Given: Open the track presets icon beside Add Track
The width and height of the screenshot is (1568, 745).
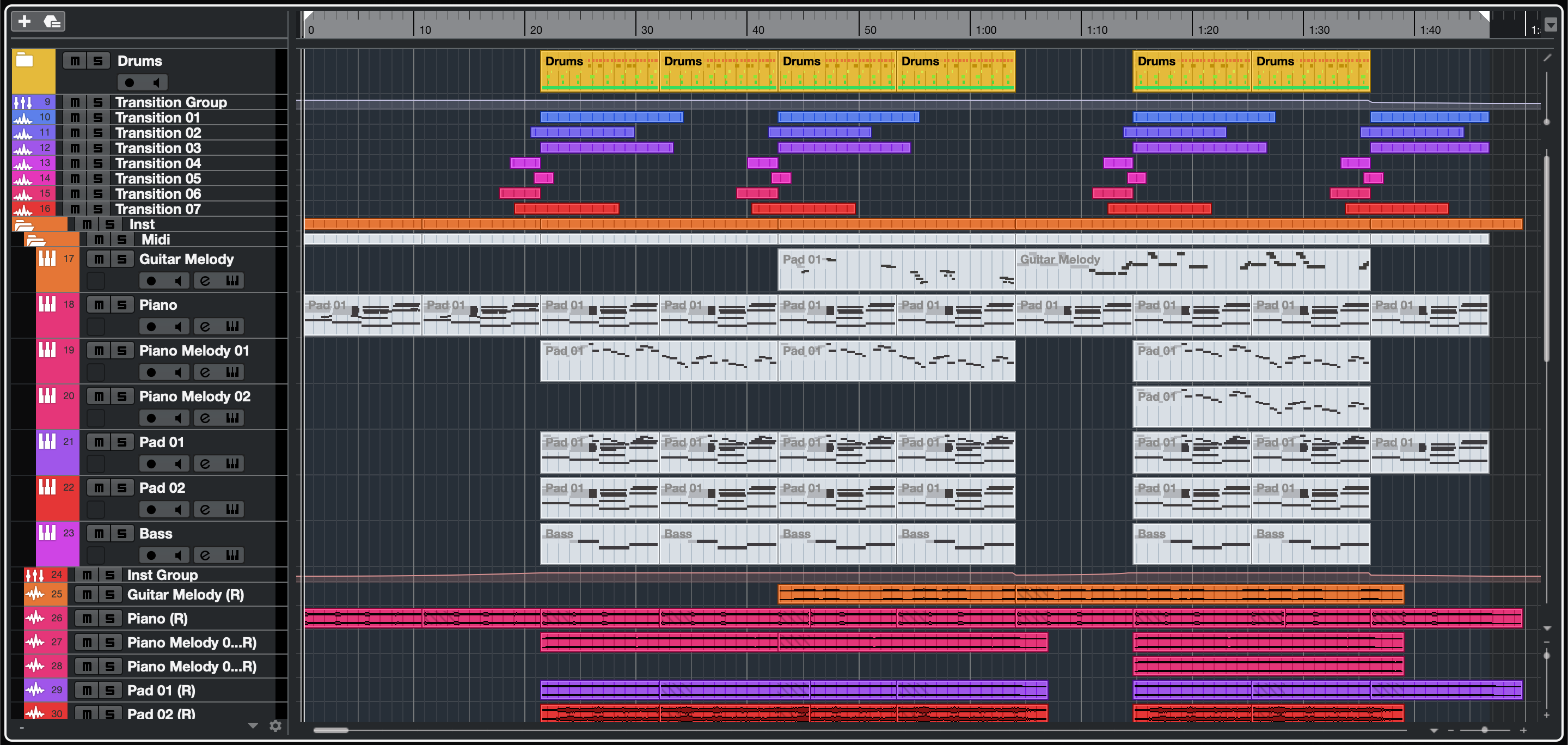Looking at the screenshot, I should click(52, 22).
